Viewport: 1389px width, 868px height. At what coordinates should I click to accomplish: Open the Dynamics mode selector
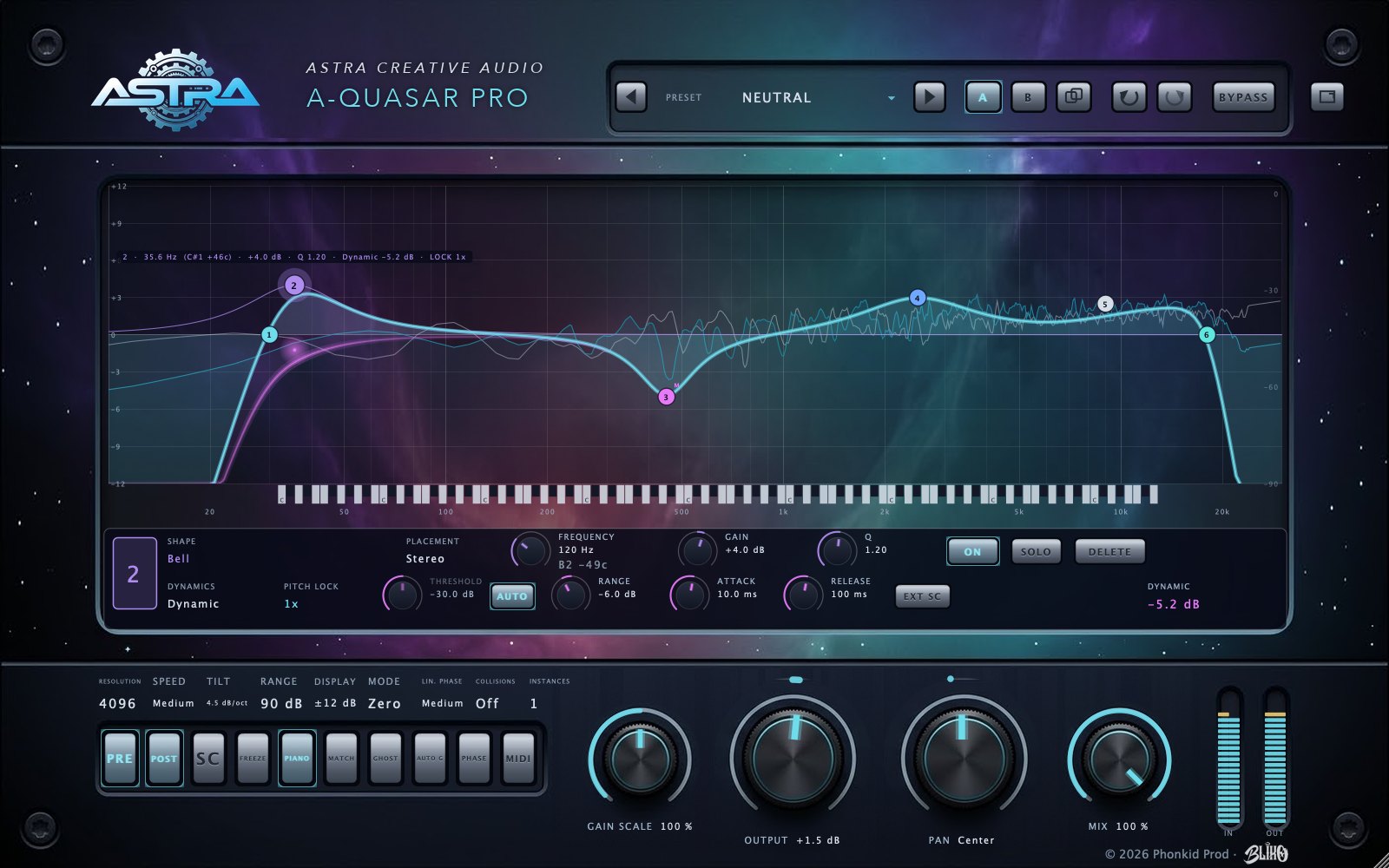194,604
